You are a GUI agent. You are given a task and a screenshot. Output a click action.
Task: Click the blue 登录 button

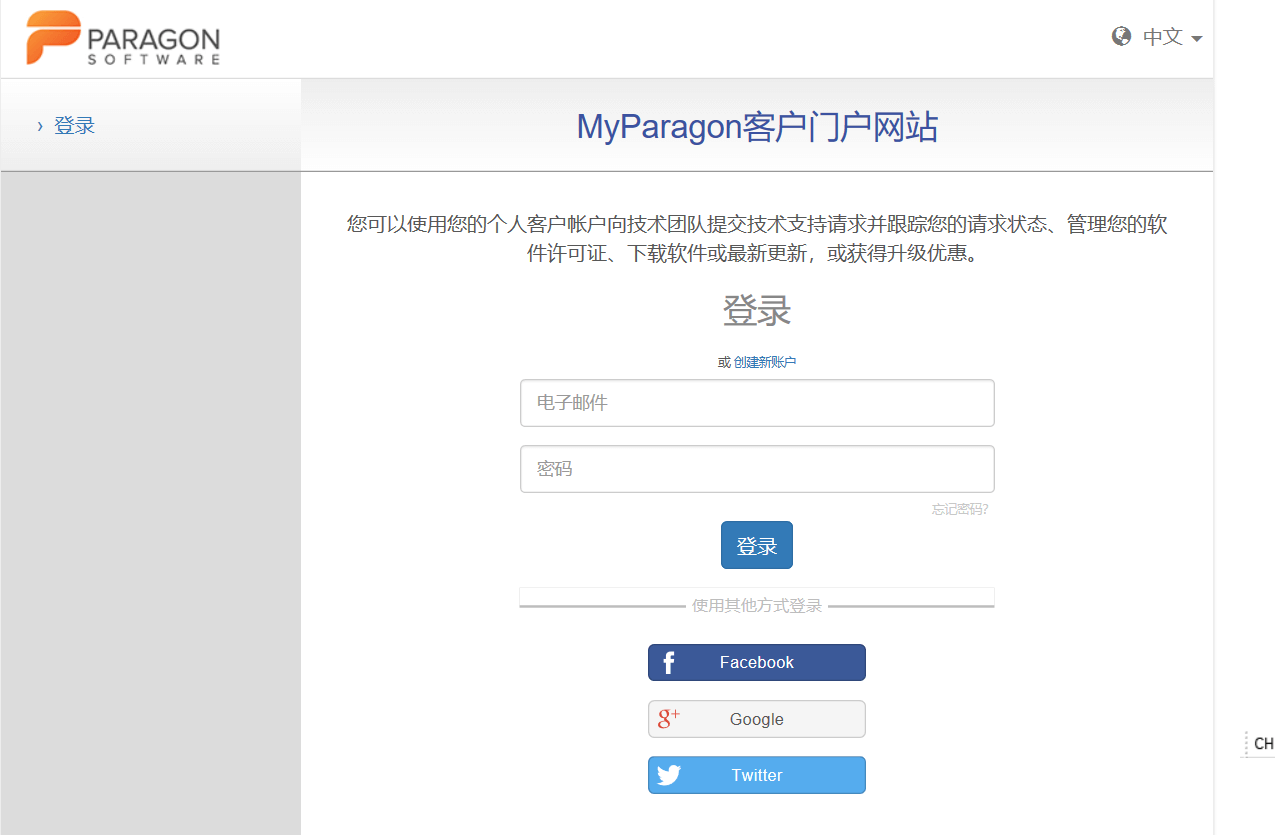[757, 545]
